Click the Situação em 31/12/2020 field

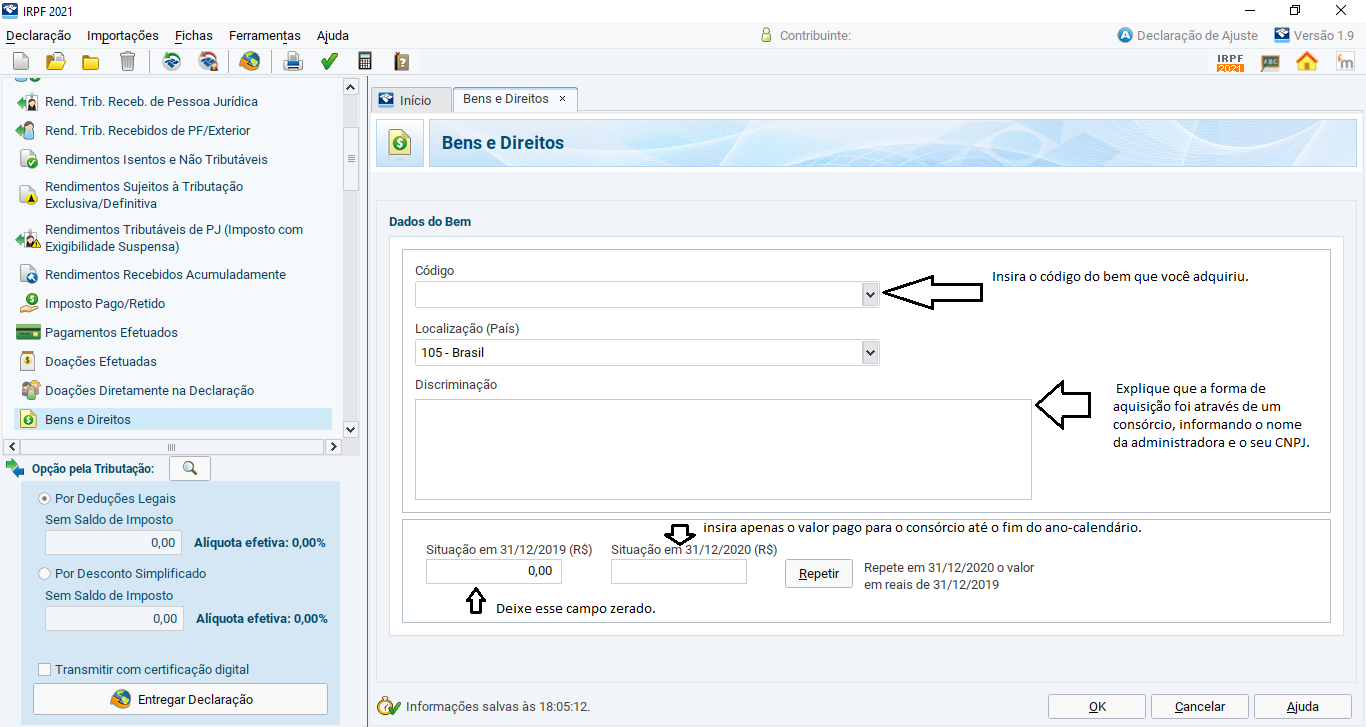679,571
